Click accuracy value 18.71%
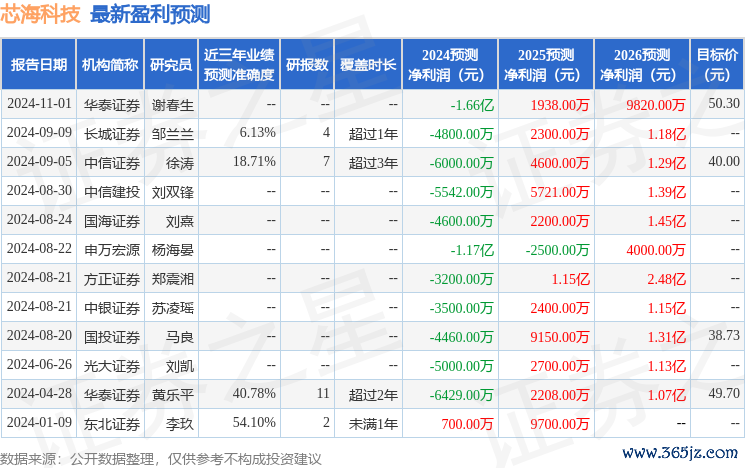Viewport: 745px width, 468px height. (x=254, y=162)
